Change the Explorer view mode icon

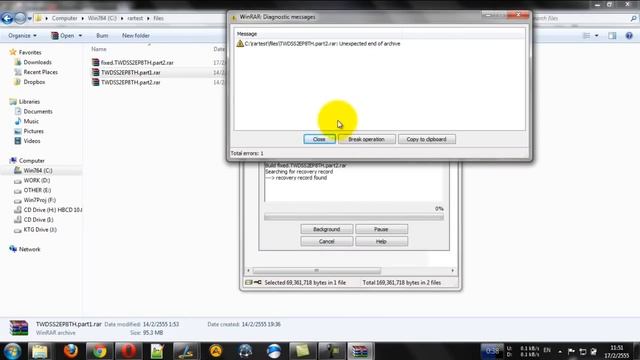(x=587, y=36)
